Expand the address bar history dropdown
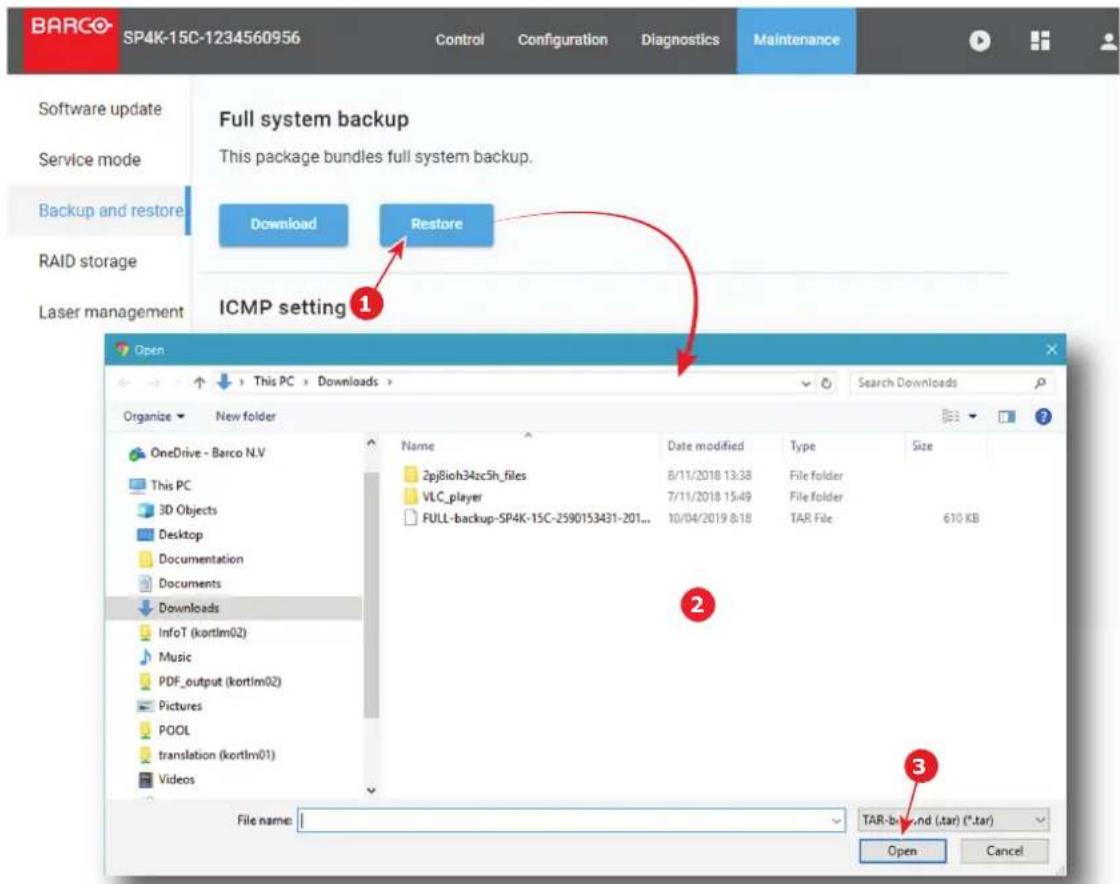This screenshot has height=884, width=1120. click(x=806, y=383)
